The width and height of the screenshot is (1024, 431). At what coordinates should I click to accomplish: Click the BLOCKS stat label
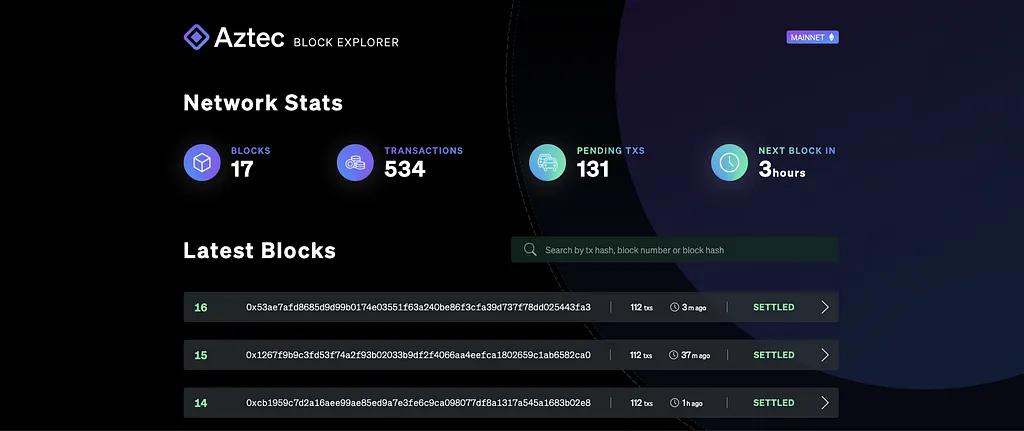(x=250, y=151)
